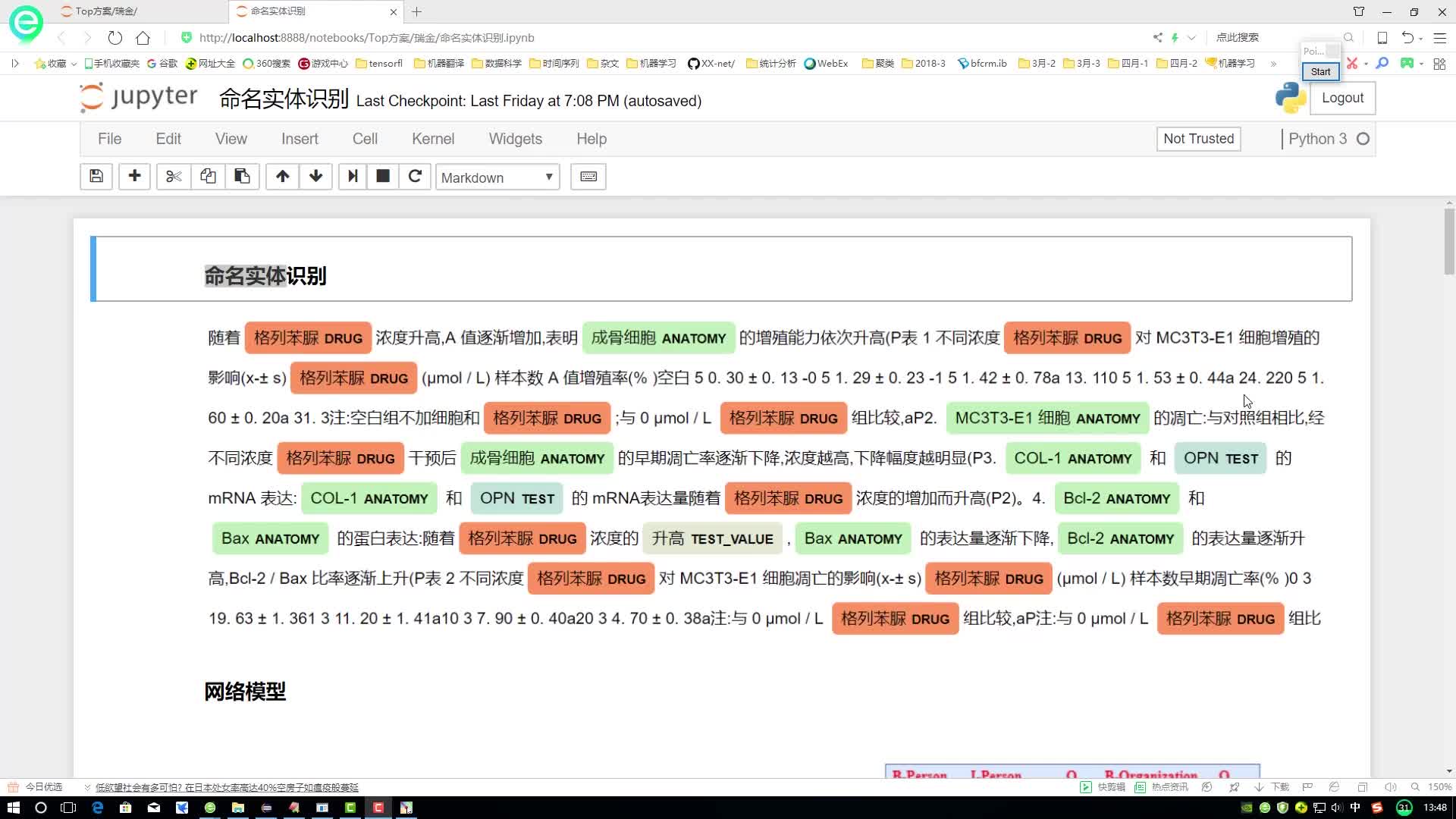This screenshot has height=819, width=1456.
Task: Open the tensorfl bookmark folder
Action: (379, 64)
